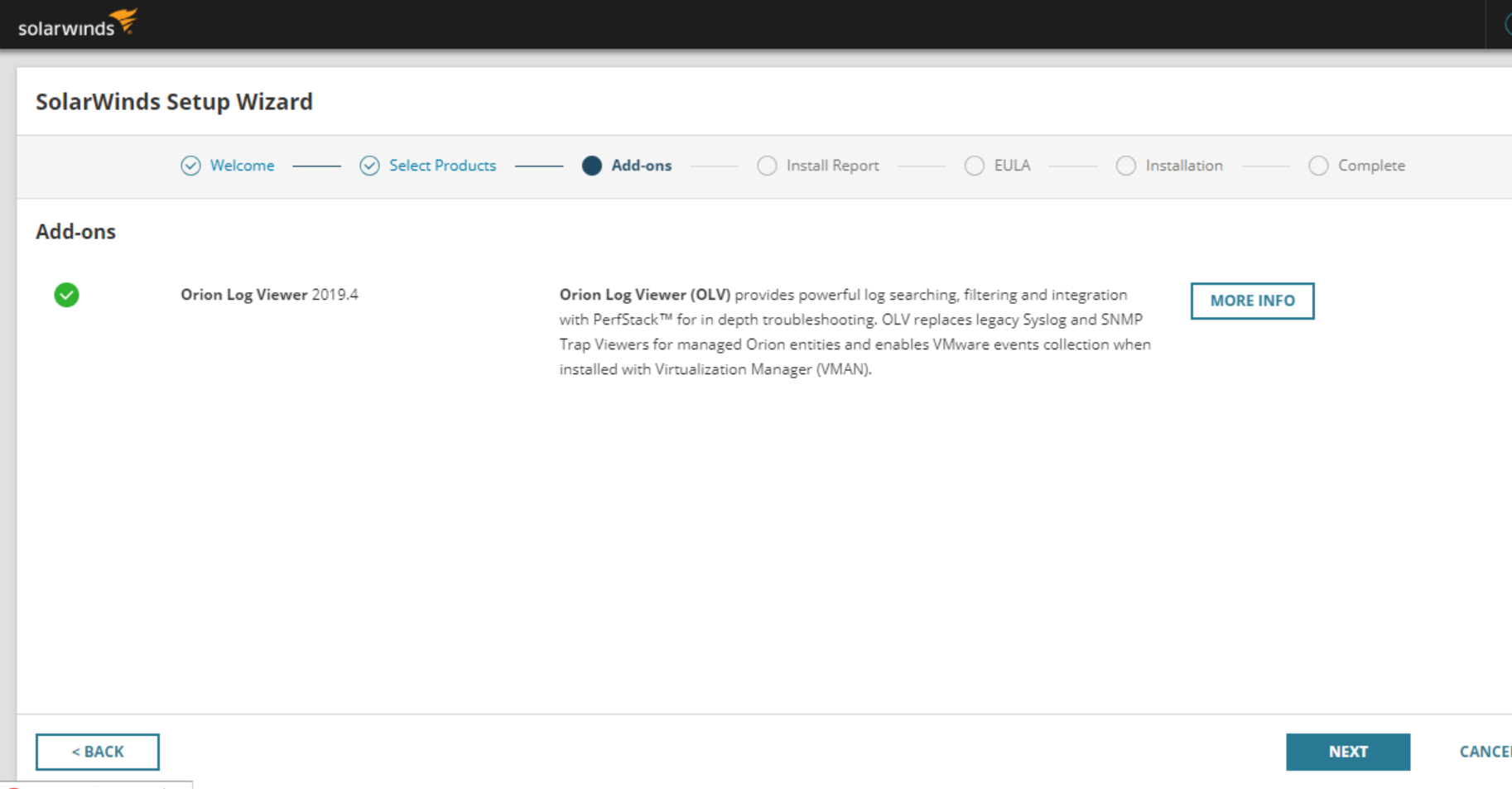This screenshot has width=1512, height=789.
Task: Open the Select Products step label
Action: click(442, 166)
